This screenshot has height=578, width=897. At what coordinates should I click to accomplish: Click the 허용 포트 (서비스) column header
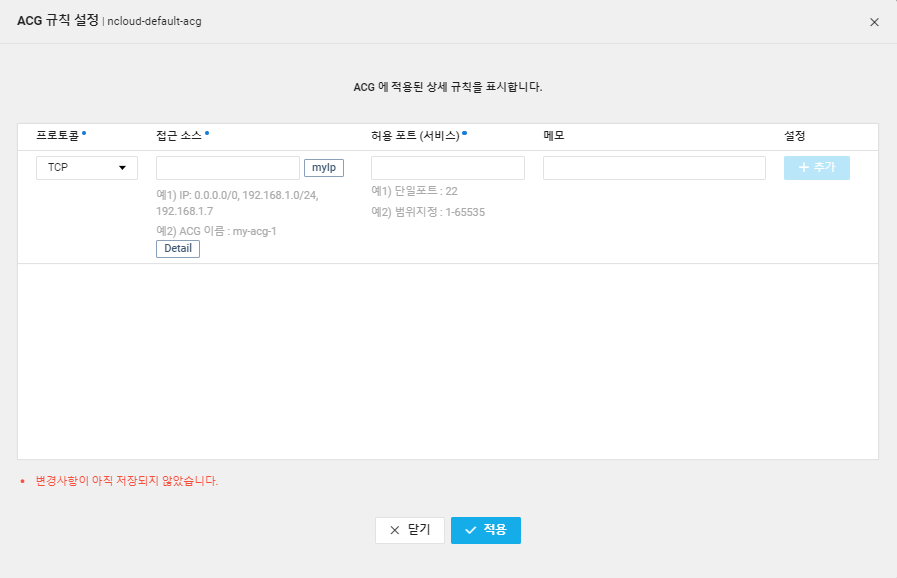coord(415,136)
